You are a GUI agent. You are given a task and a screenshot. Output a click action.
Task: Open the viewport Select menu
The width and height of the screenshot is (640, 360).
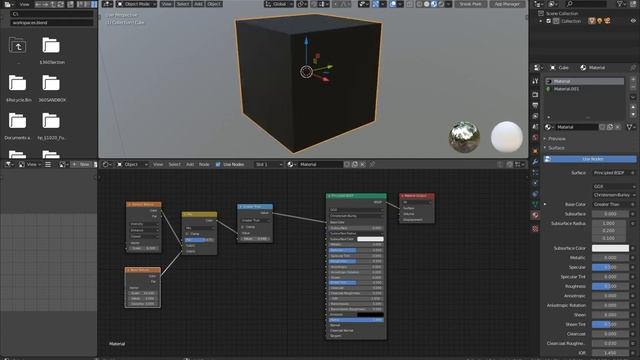[x=183, y=4]
